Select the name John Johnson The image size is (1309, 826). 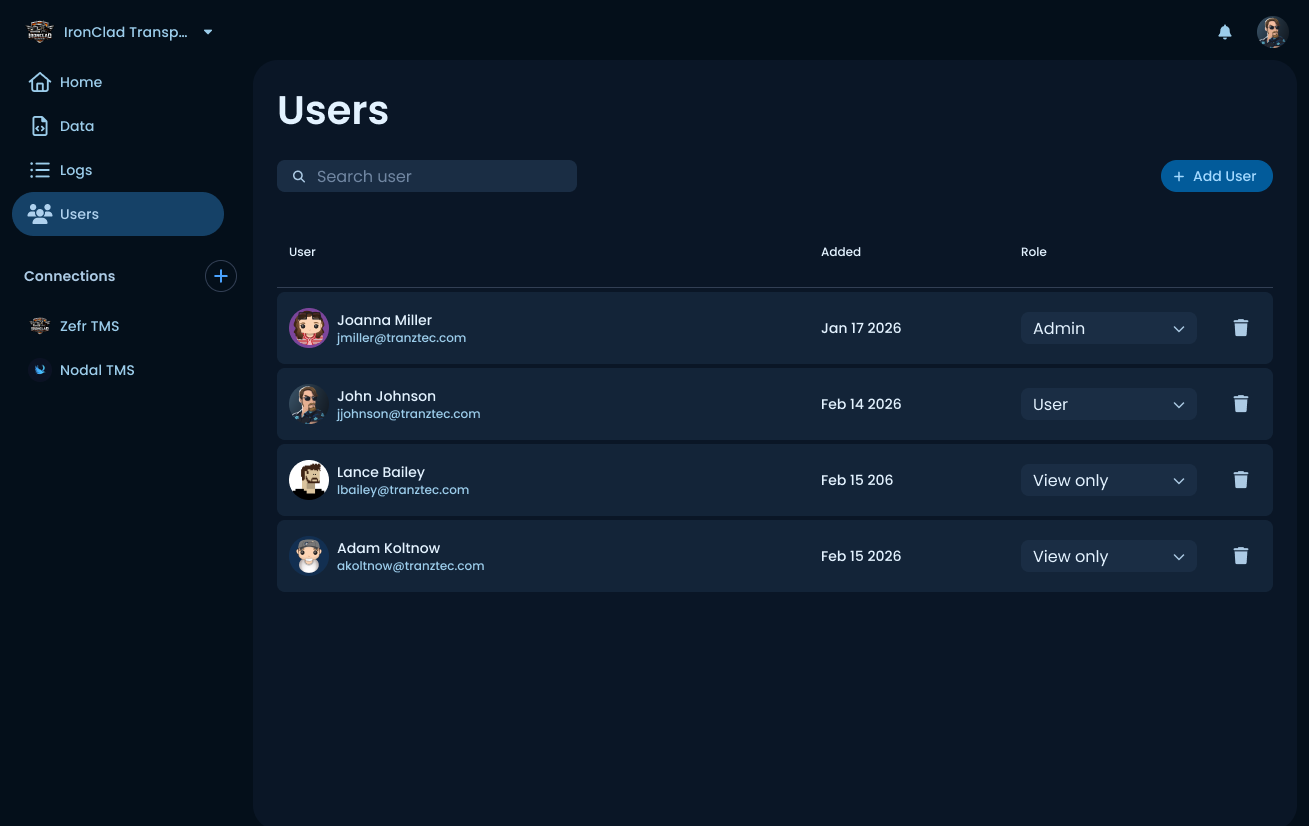[387, 396]
